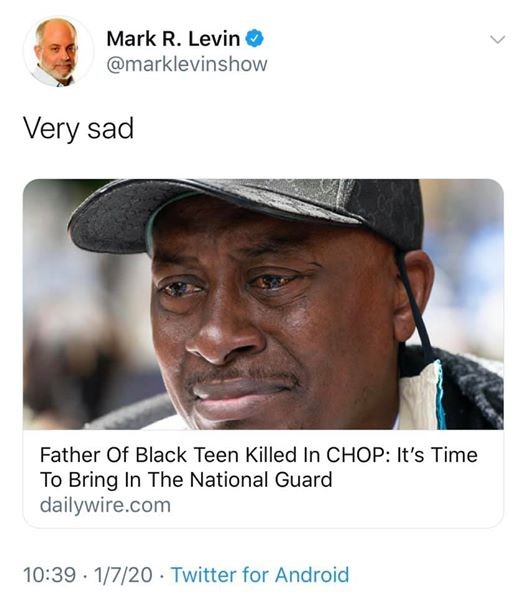Open the "Father Of Black Teen Killed" headline

coord(258,467)
